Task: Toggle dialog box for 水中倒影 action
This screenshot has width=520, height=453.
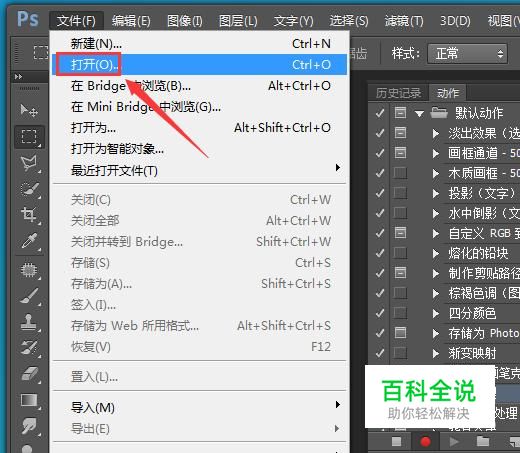Action: click(400, 213)
